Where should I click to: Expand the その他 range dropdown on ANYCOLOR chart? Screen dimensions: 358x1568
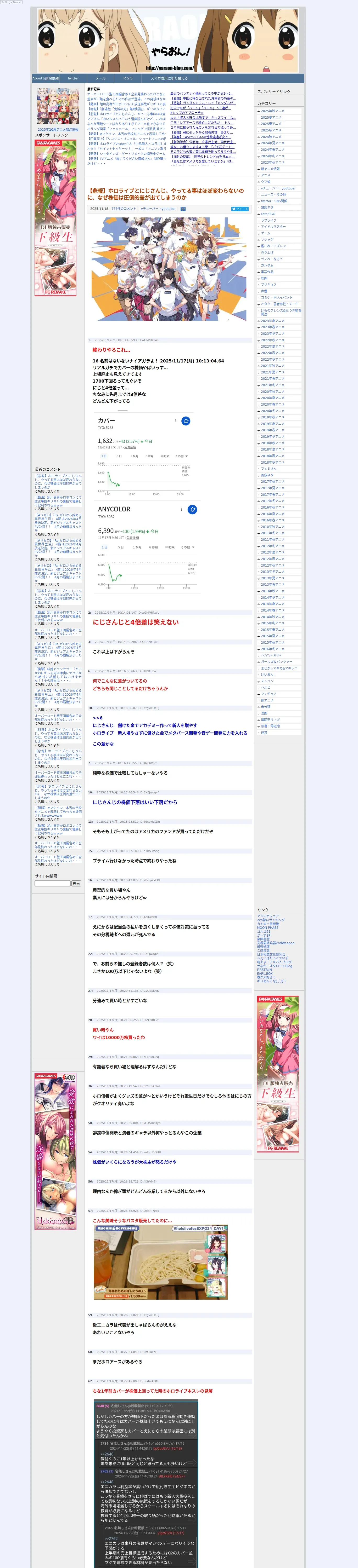[188, 547]
